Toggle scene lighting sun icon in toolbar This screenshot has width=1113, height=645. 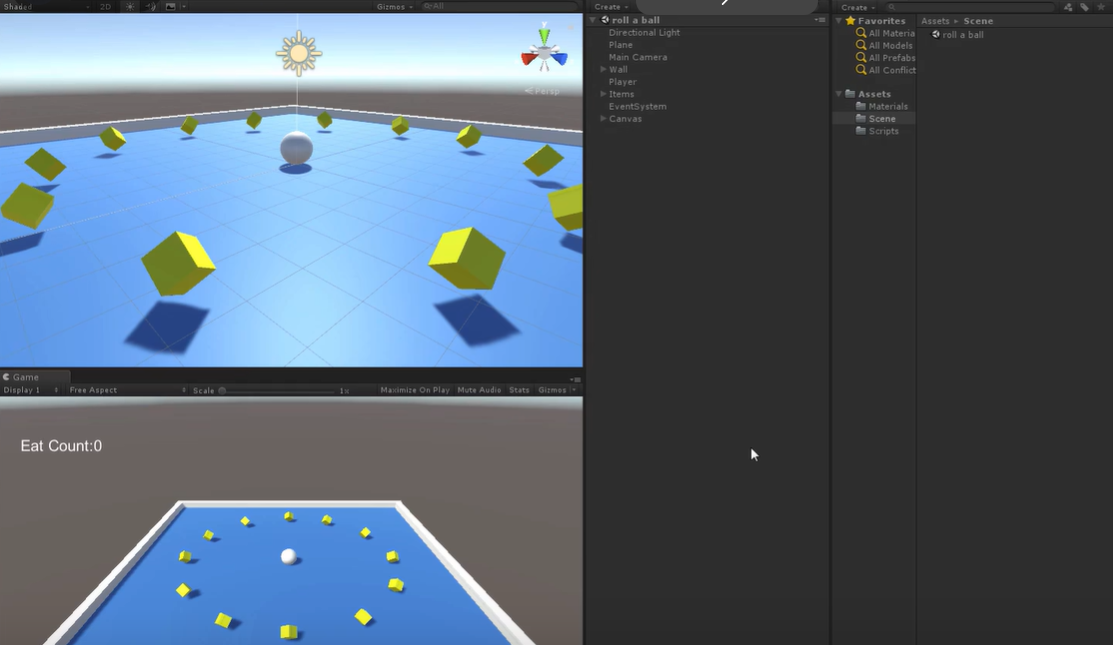point(130,6)
